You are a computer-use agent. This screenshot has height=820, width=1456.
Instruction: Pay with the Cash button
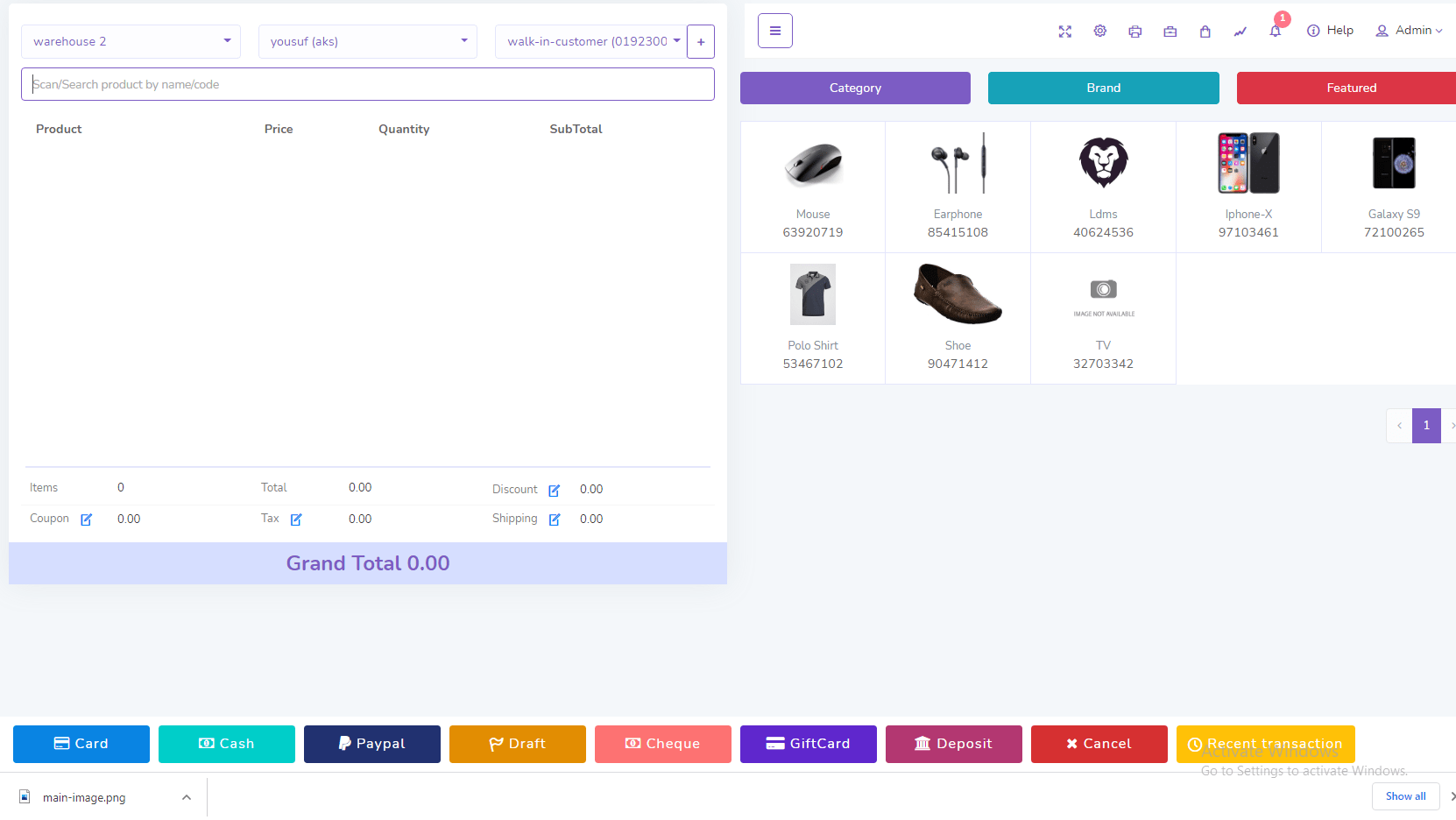226,744
